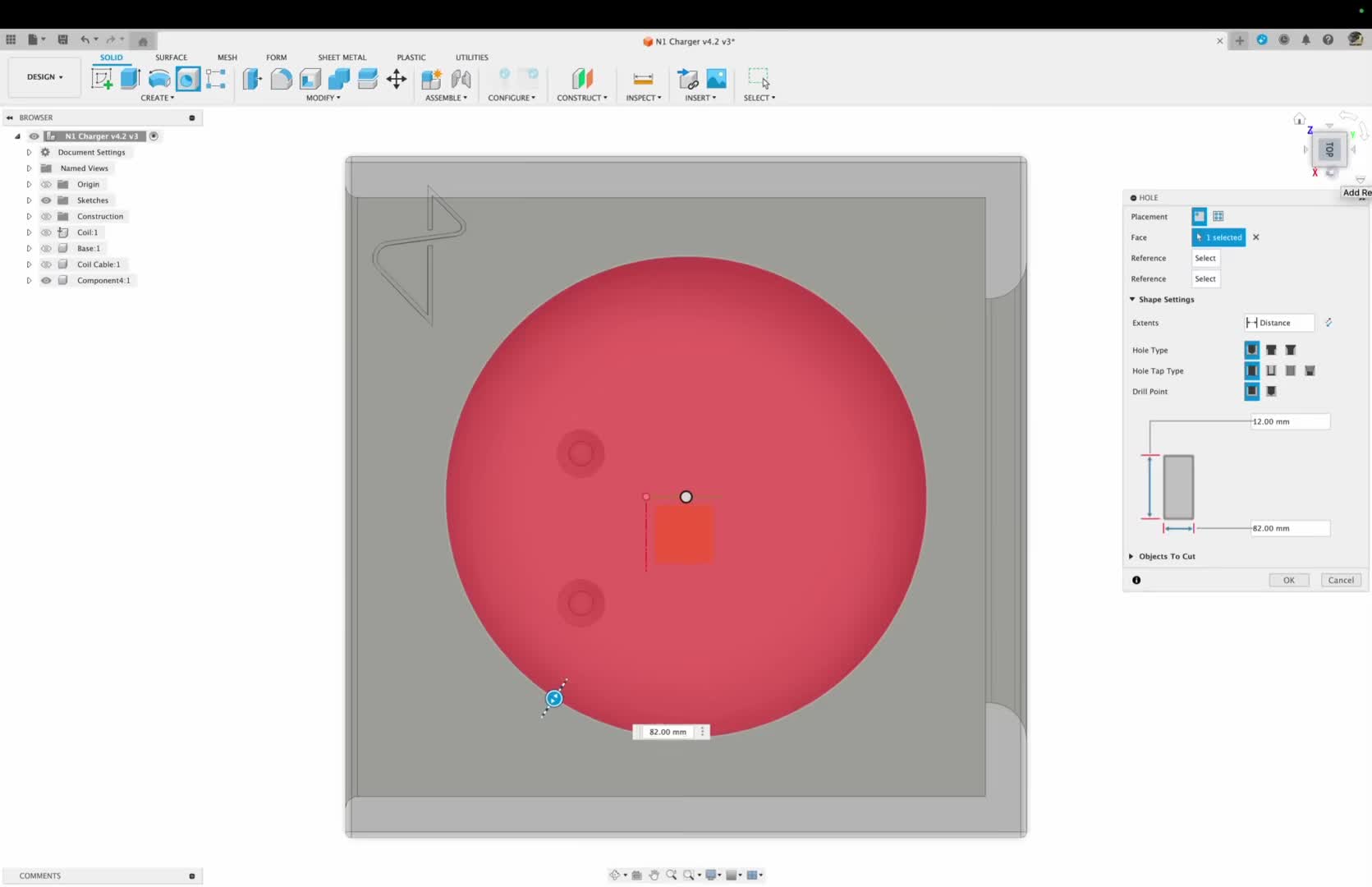Viewport: 1372px width, 887px height.
Task: Click the Create Sketch tool icon
Action: click(x=102, y=79)
